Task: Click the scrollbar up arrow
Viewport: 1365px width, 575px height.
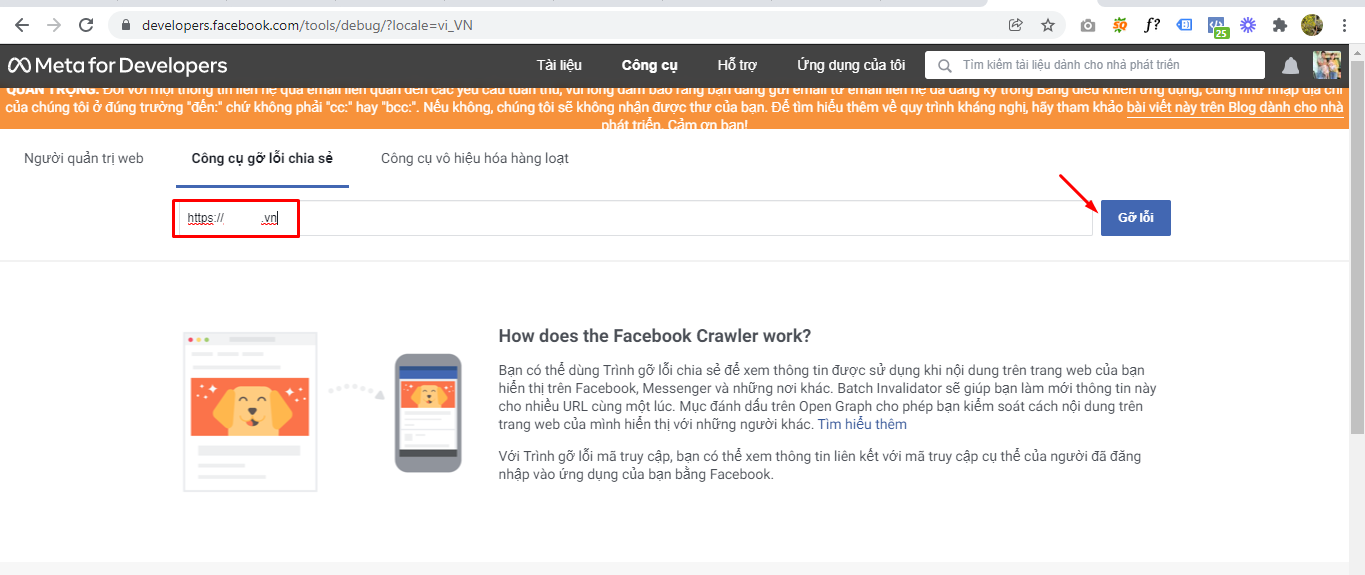Action: click(x=1357, y=52)
